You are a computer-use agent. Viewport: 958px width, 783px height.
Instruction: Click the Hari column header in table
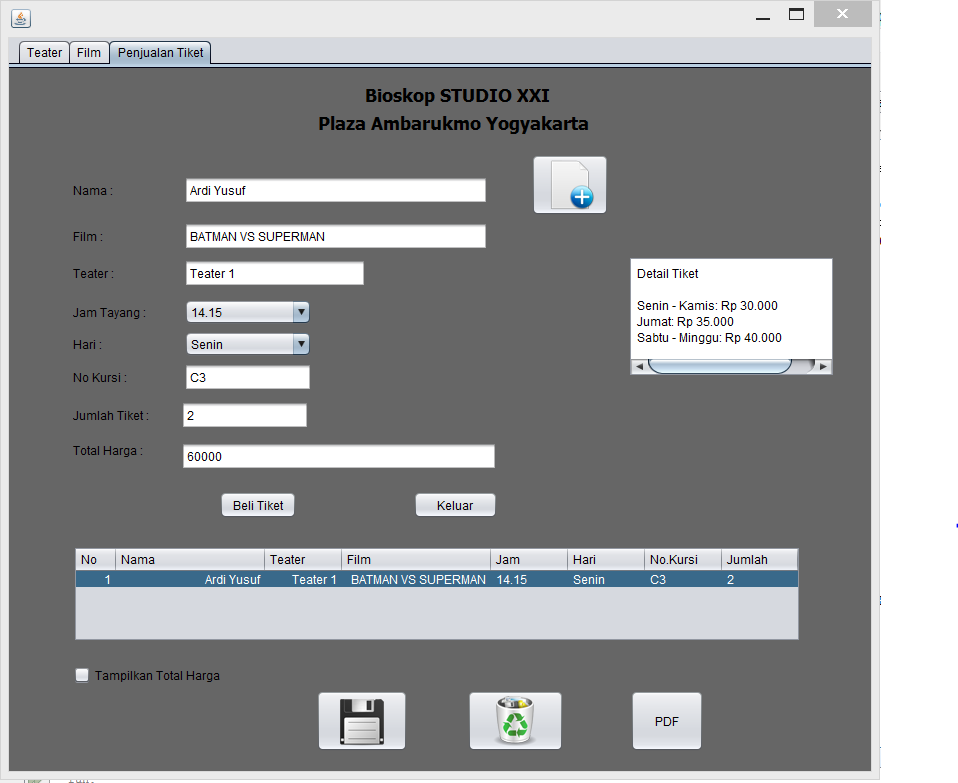tap(605, 559)
